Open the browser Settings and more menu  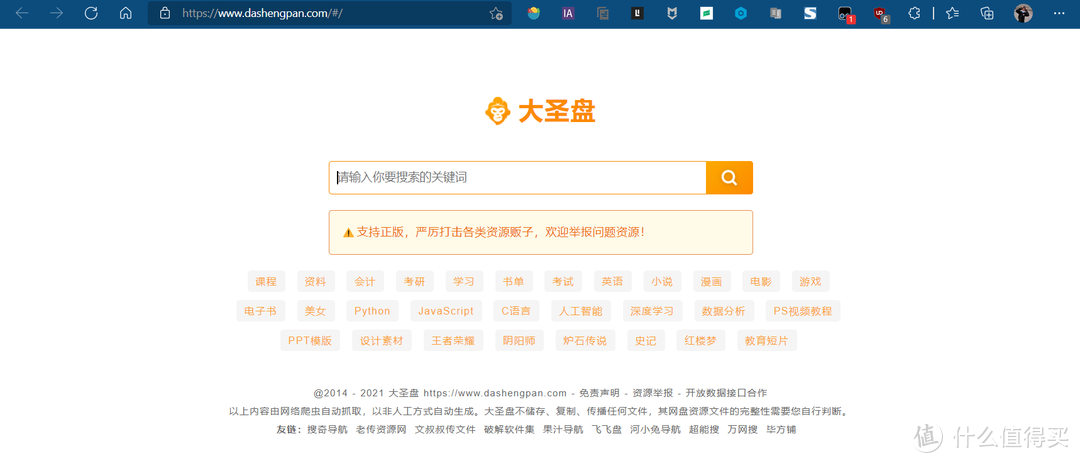(1059, 13)
